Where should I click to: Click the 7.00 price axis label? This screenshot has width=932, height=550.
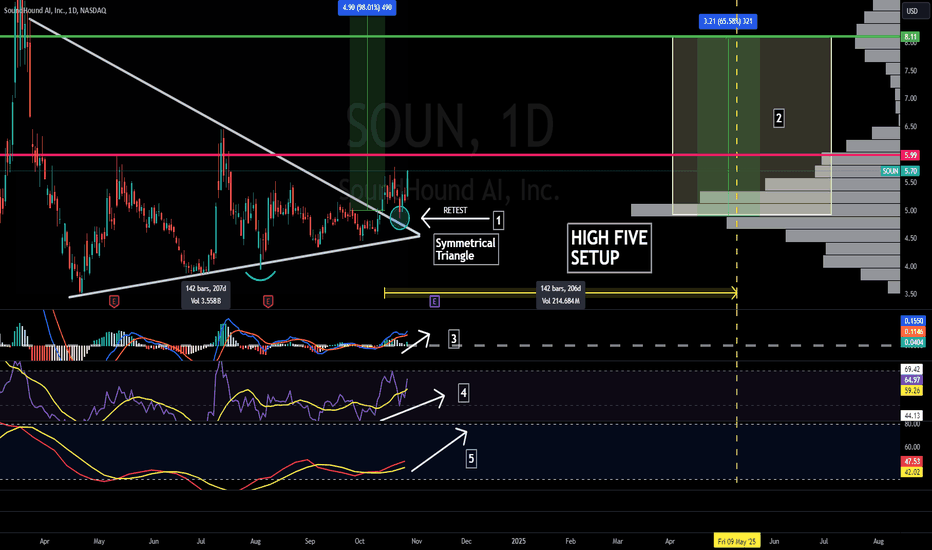click(x=911, y=99)
